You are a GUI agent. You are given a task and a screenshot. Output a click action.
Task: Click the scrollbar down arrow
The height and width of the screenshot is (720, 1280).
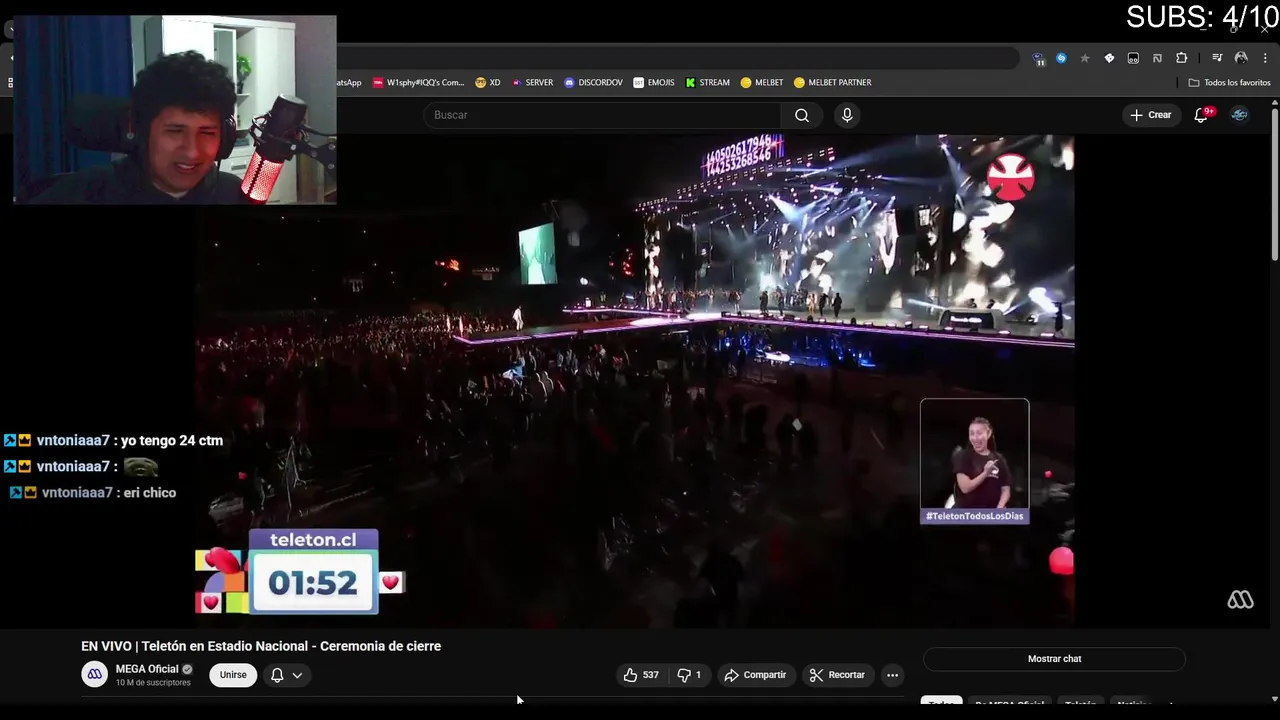(x=1273, y=699)
